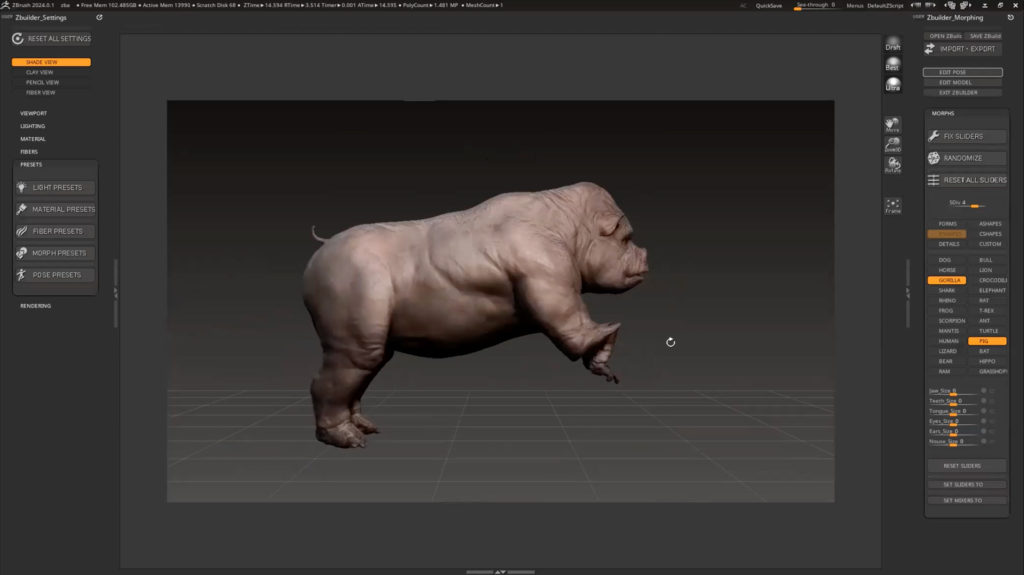Toggle the Elephant morph option
This screenshot has width=1024, height=575.
pyautogui.click(x=989, y=291)
